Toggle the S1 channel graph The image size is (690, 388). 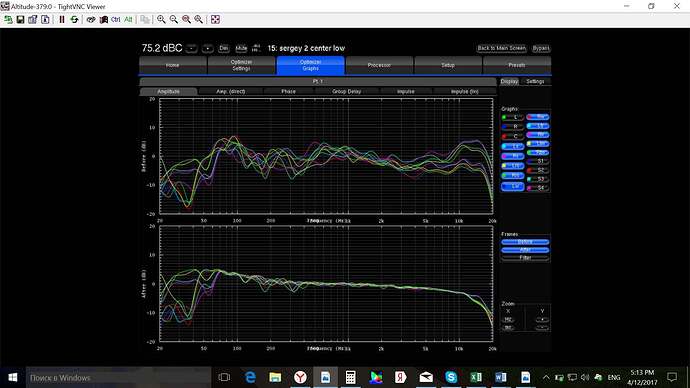pyautogui.click(x=538, y=161)
